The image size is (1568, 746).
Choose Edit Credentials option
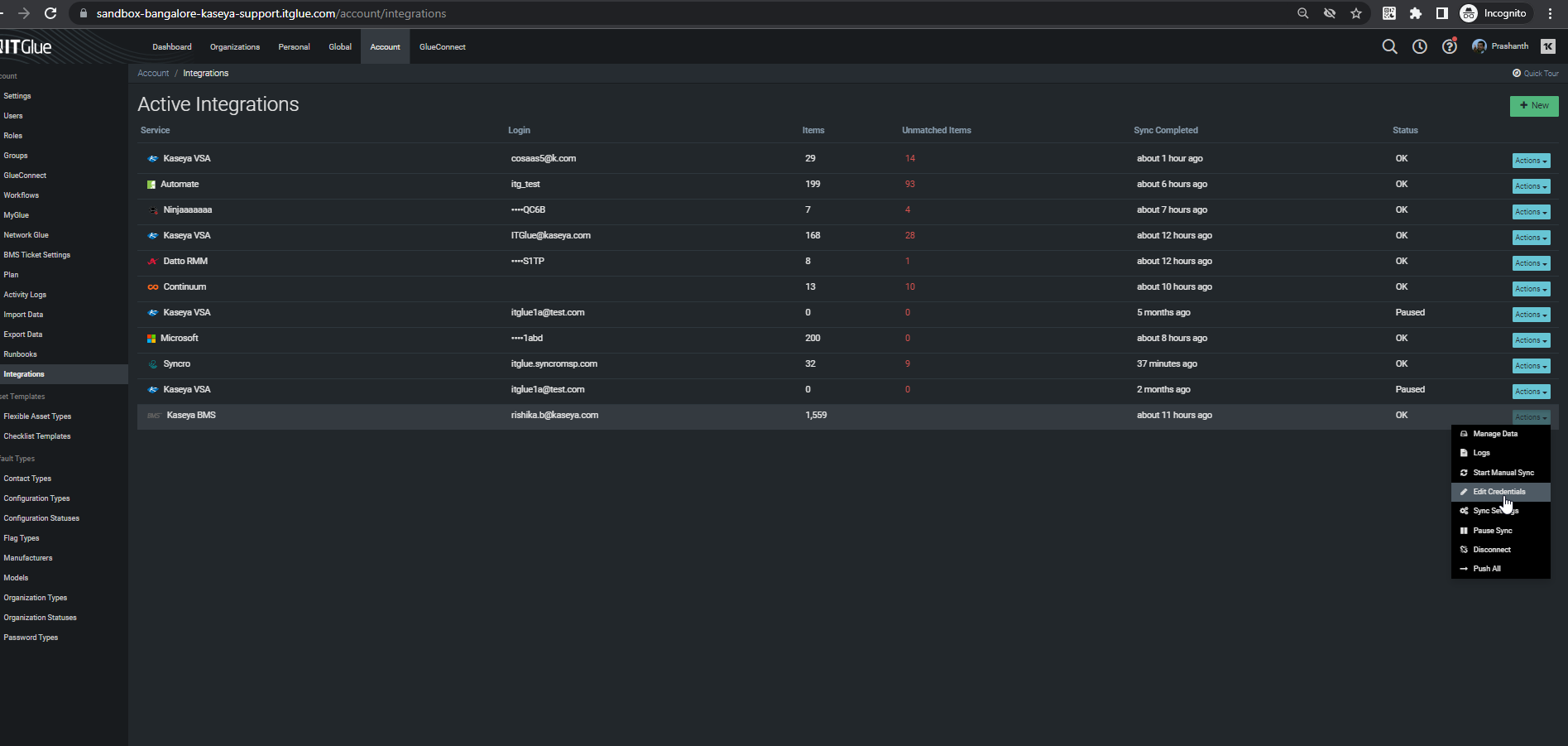click(1500, 492)
